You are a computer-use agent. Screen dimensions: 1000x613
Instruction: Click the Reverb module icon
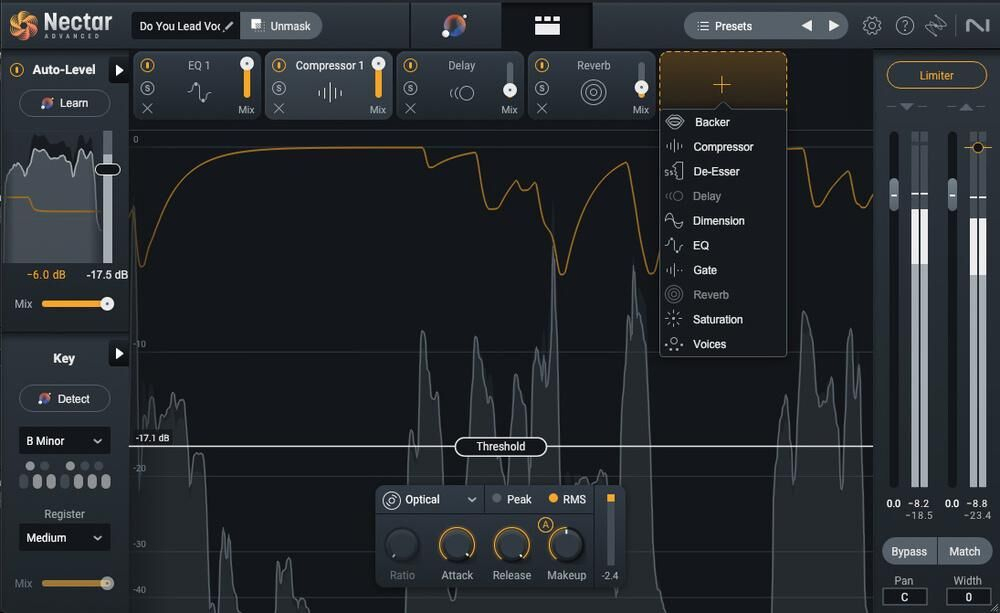pyautogui.click(x=593, y=93)
